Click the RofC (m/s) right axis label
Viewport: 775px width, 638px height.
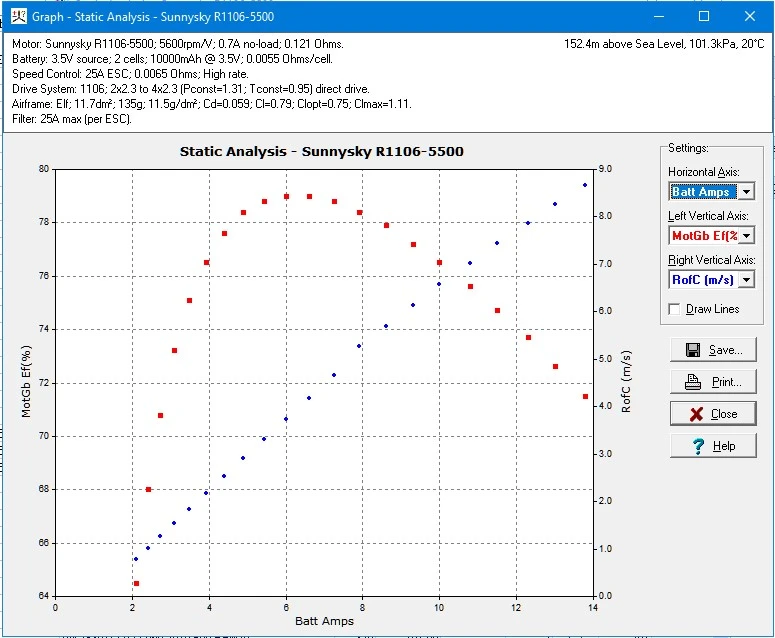pos(627,382)
